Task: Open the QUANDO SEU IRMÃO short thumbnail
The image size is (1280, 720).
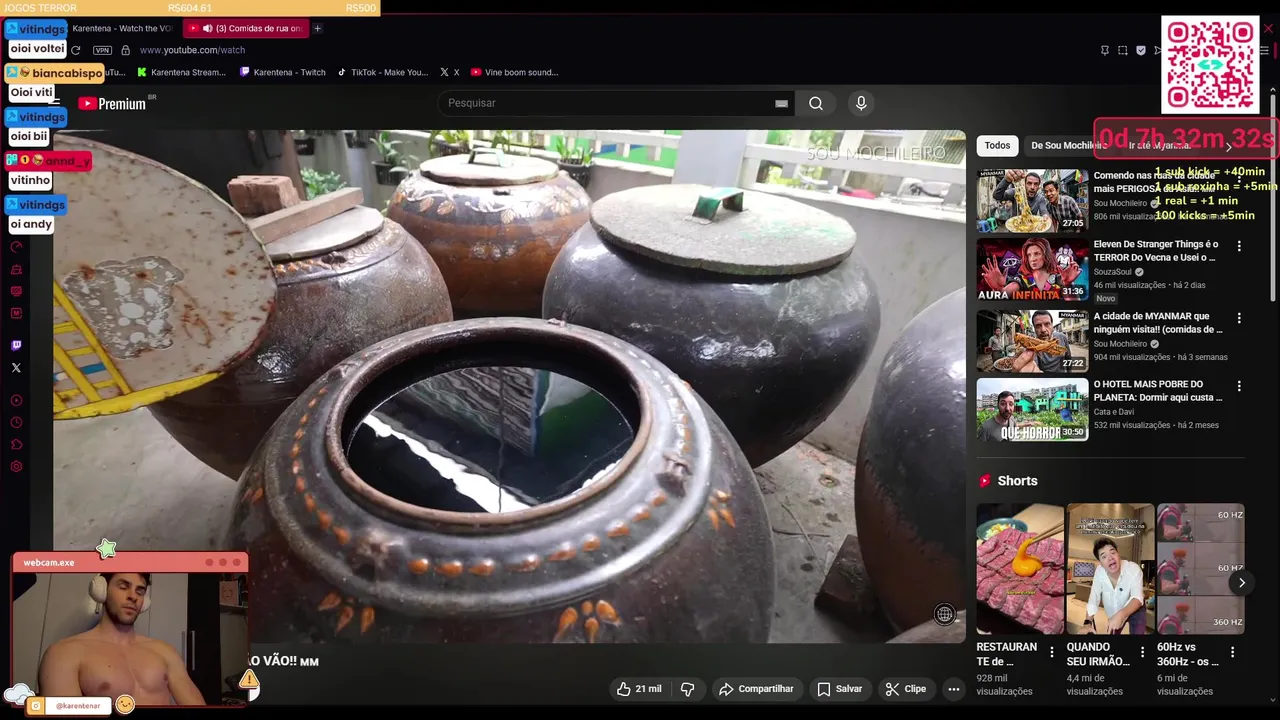Action: (x=1110, y=569)
